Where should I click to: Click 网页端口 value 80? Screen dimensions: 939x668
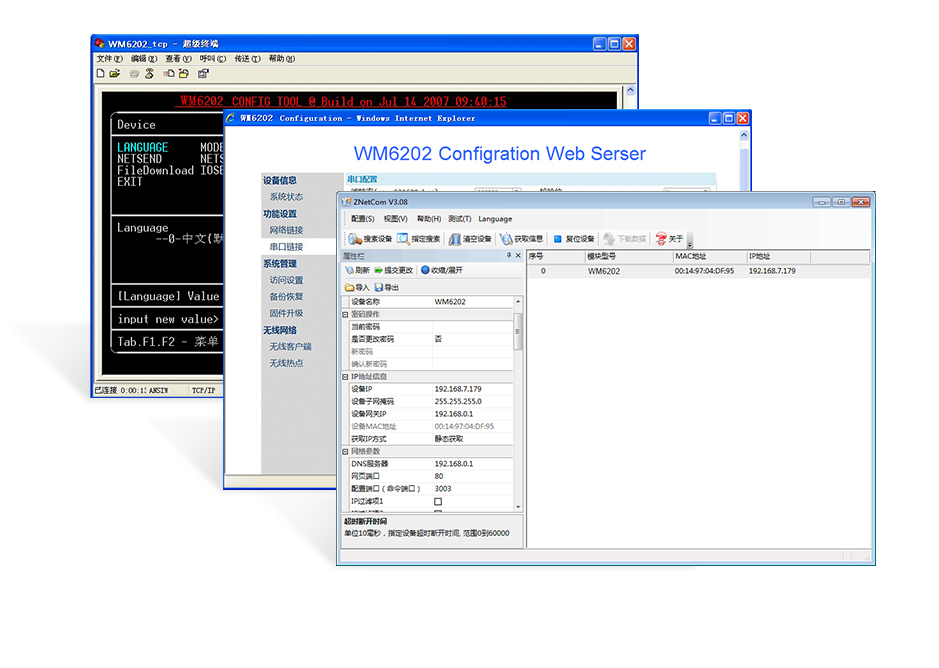472,477
